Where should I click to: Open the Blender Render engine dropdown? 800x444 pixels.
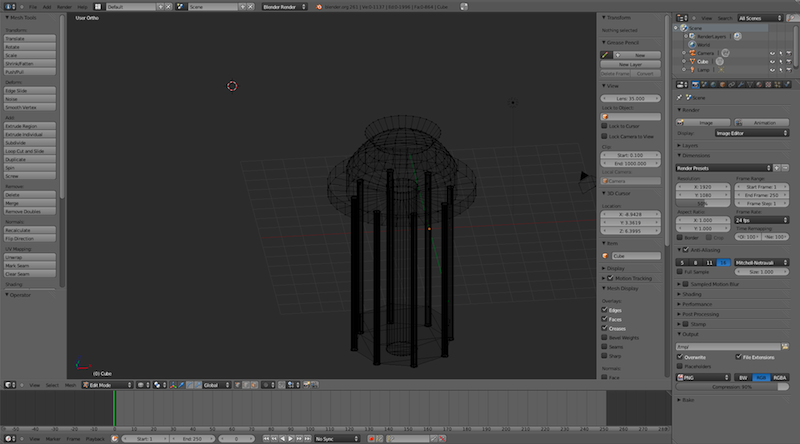[284, 7]
